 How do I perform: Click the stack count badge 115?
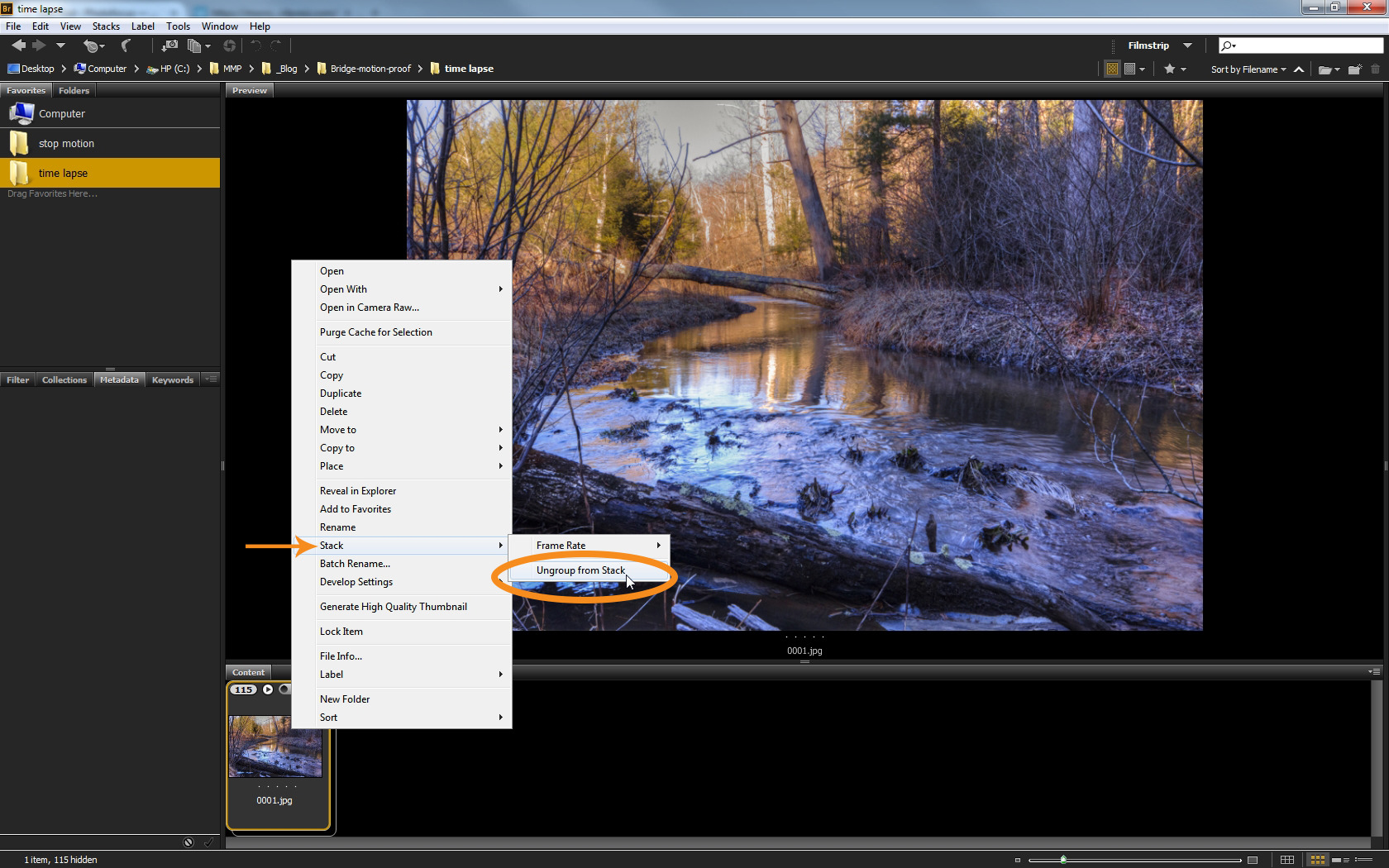click(243, 689)
